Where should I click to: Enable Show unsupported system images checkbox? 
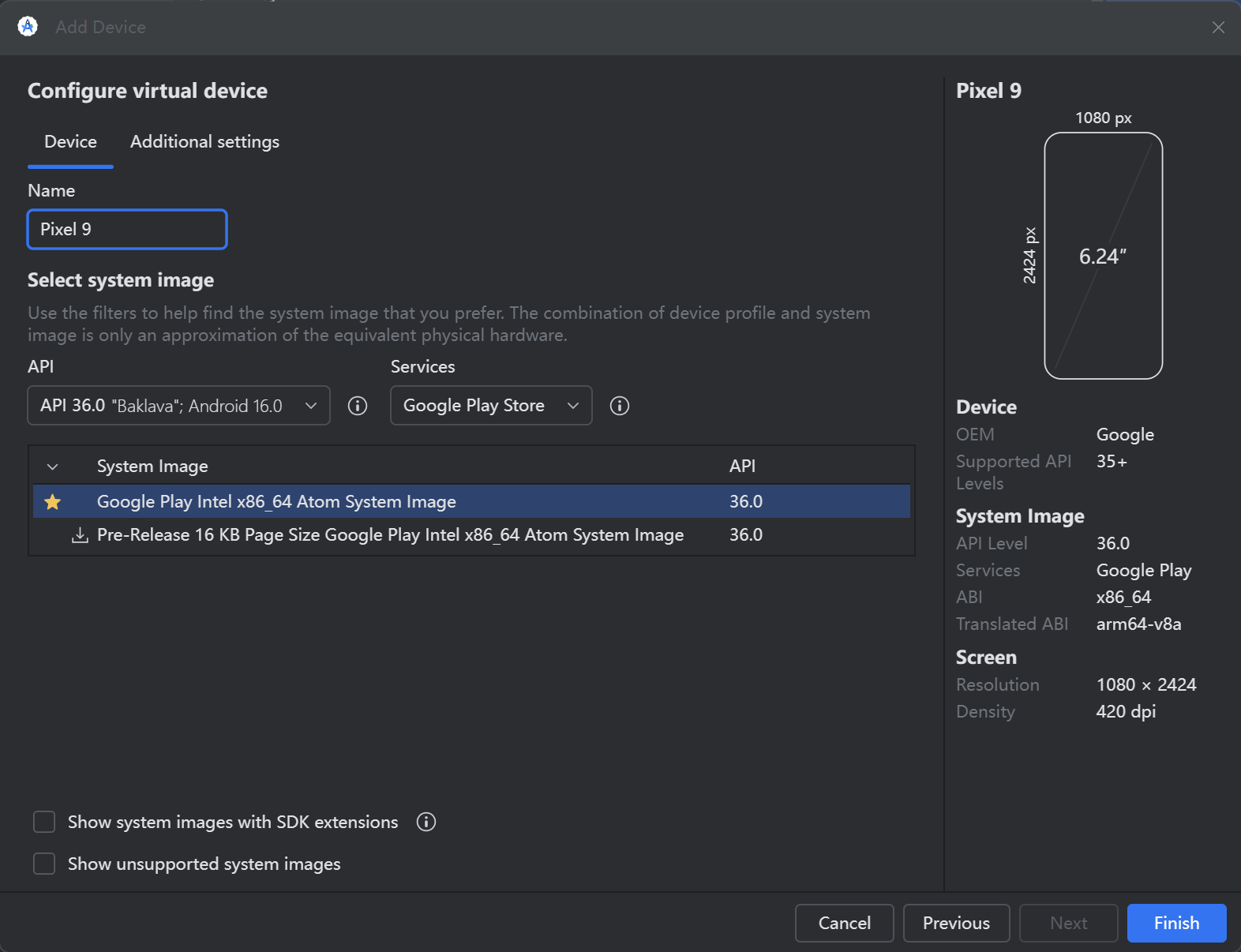coord(44,864)
